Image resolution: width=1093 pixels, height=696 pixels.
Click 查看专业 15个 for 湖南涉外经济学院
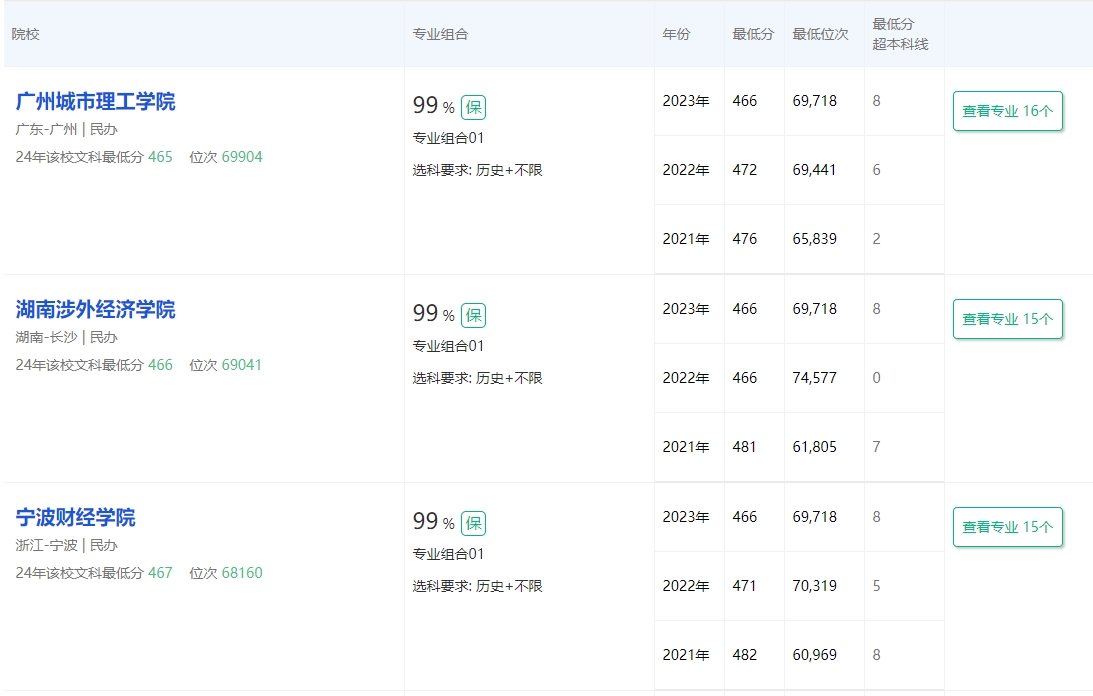pos(1007,319)
